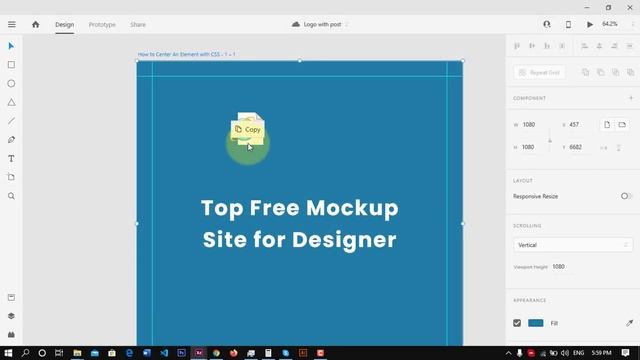Click the Align Center horizontally icon
The image size is (640, 360).
pos(599,46)
